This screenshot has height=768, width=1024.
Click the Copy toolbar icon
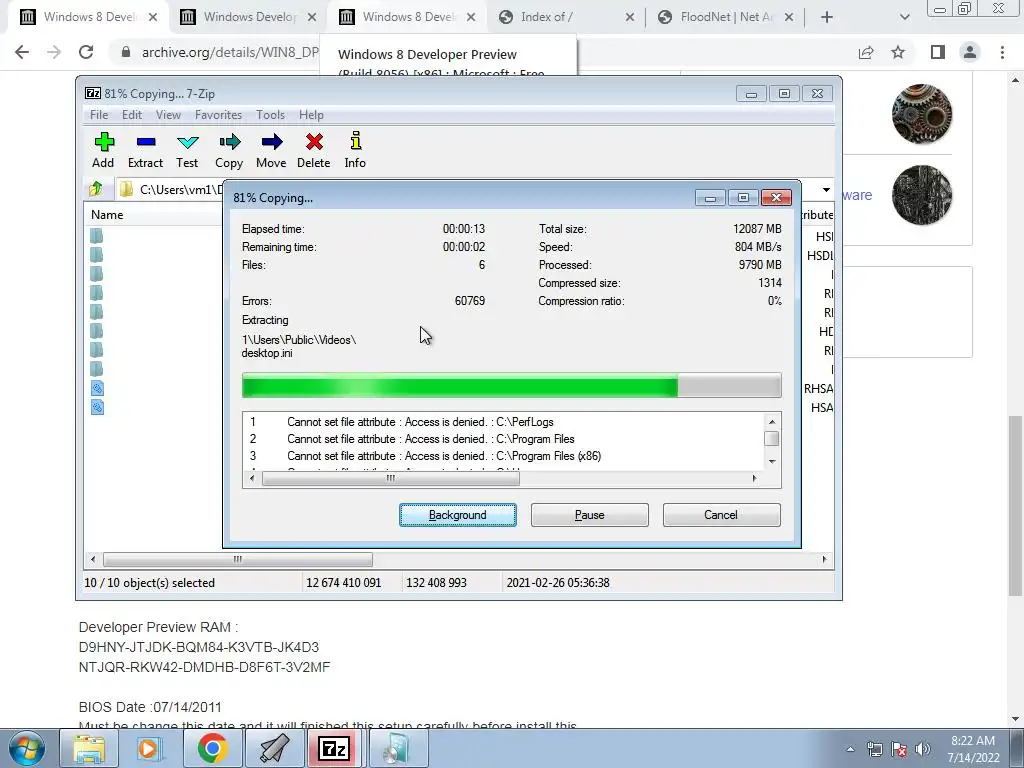229,150
